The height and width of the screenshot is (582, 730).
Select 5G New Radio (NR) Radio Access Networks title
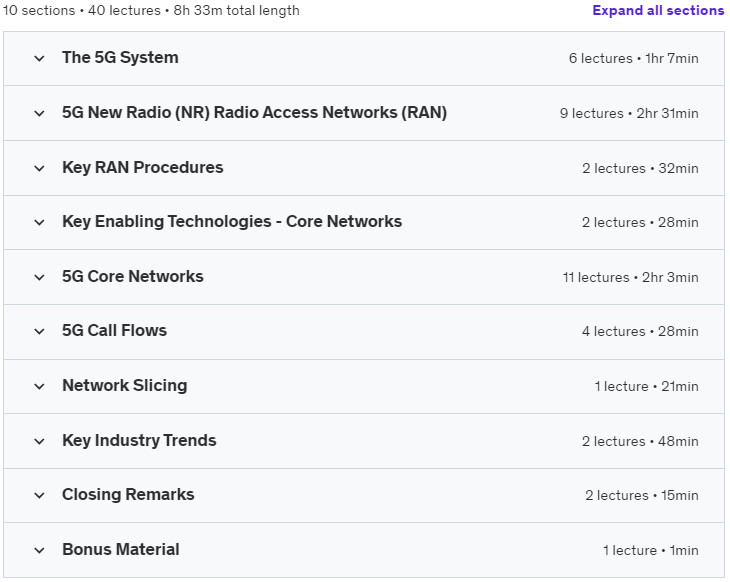coord(255,113)
